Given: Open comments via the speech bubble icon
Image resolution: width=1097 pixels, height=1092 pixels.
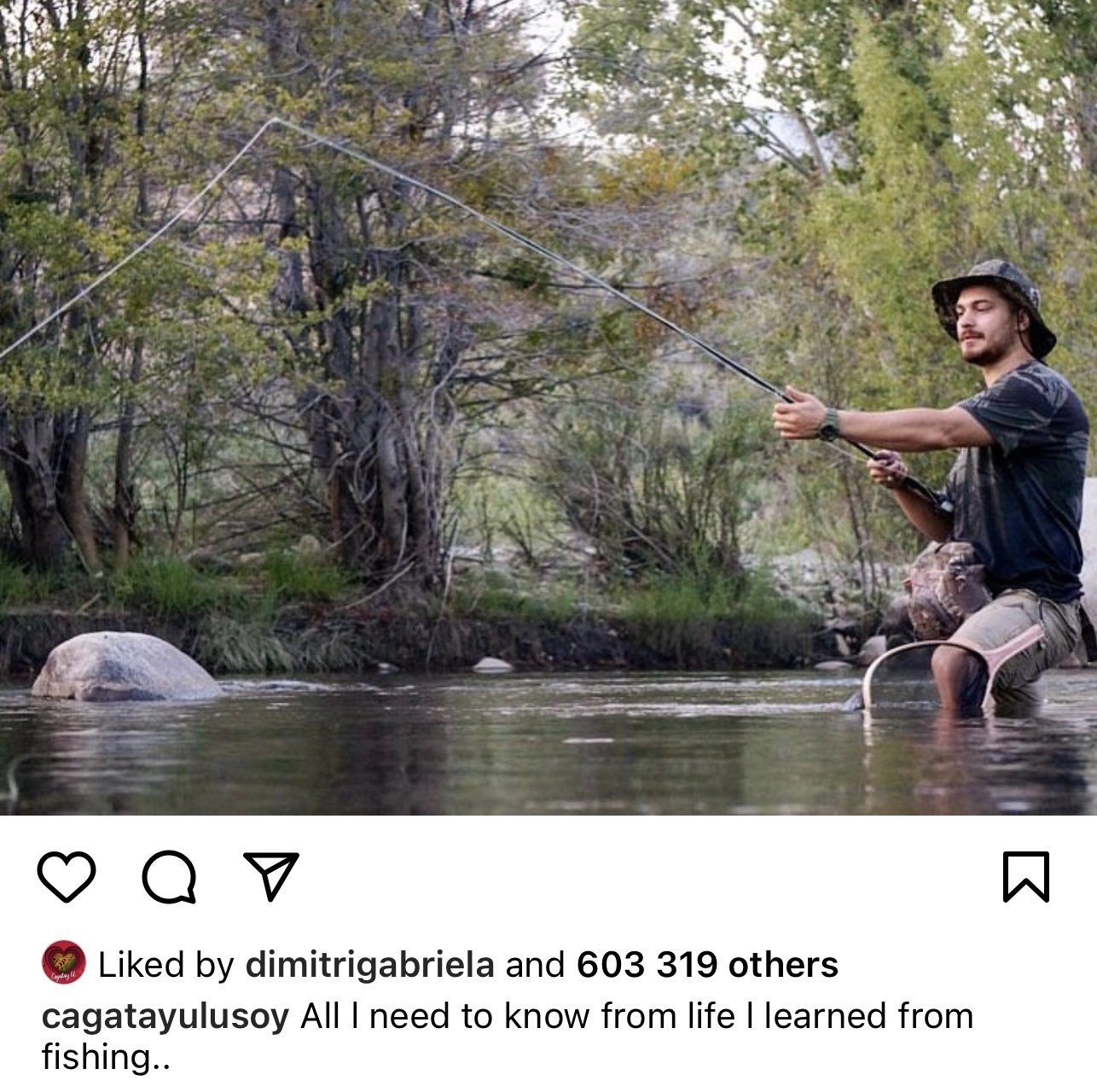Looking at the screenshot, I should 169,877.
